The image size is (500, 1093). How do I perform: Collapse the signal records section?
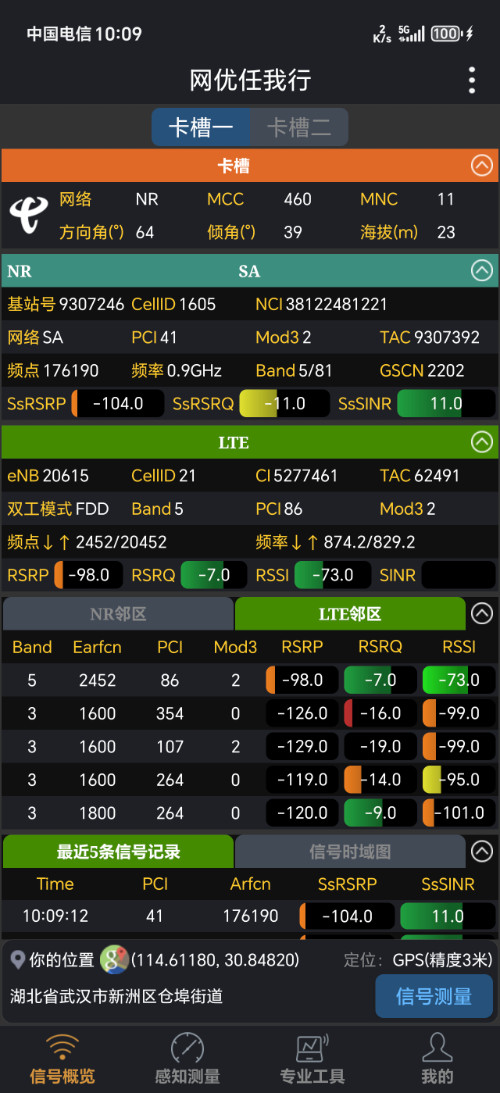click(482, 851)
